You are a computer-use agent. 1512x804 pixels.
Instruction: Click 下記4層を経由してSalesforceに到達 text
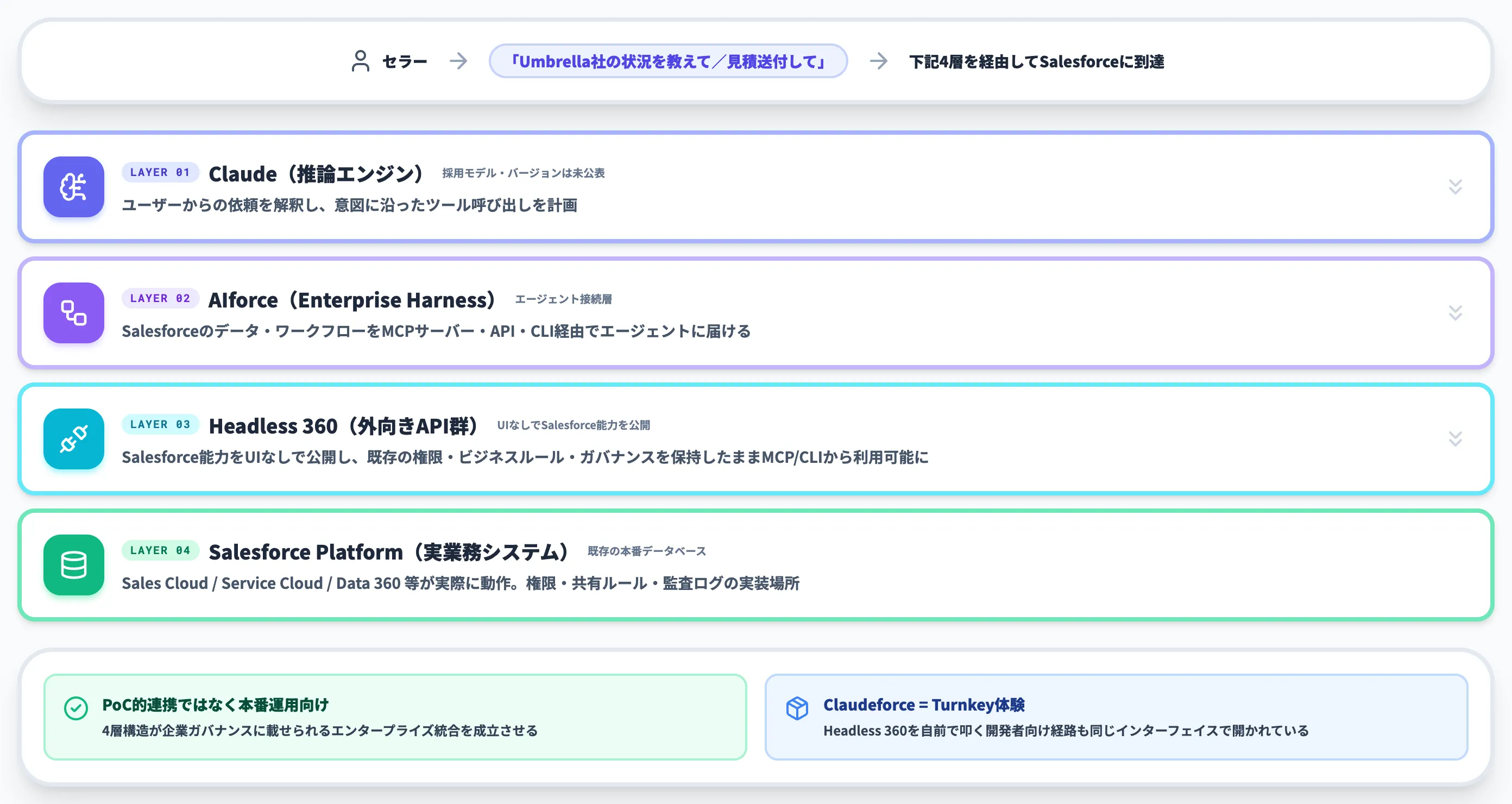click(1037, 62)
